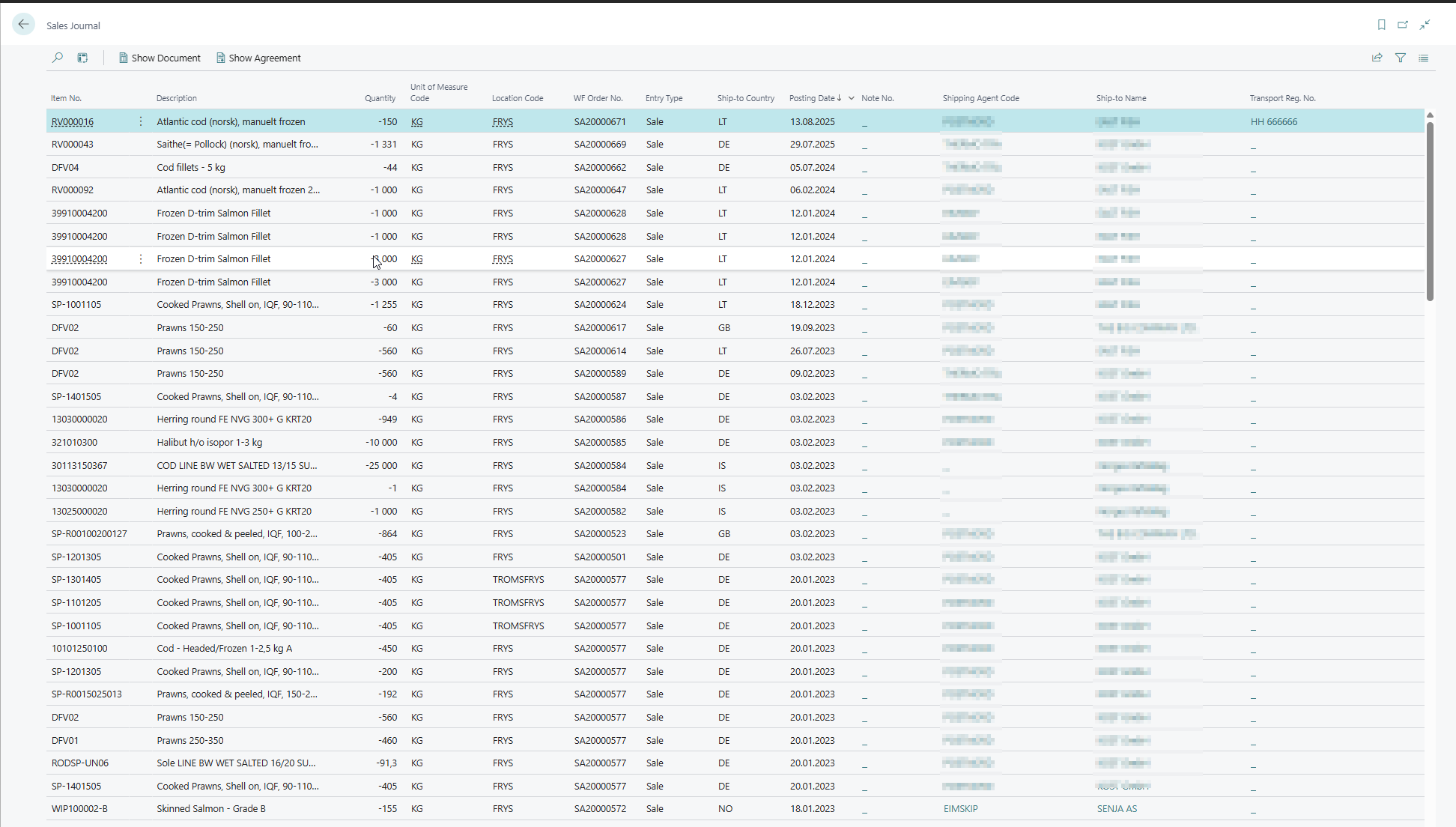Open Posting Date column dropdown arrow
Screen dimensions: 1456x827
tap(851, 98)
